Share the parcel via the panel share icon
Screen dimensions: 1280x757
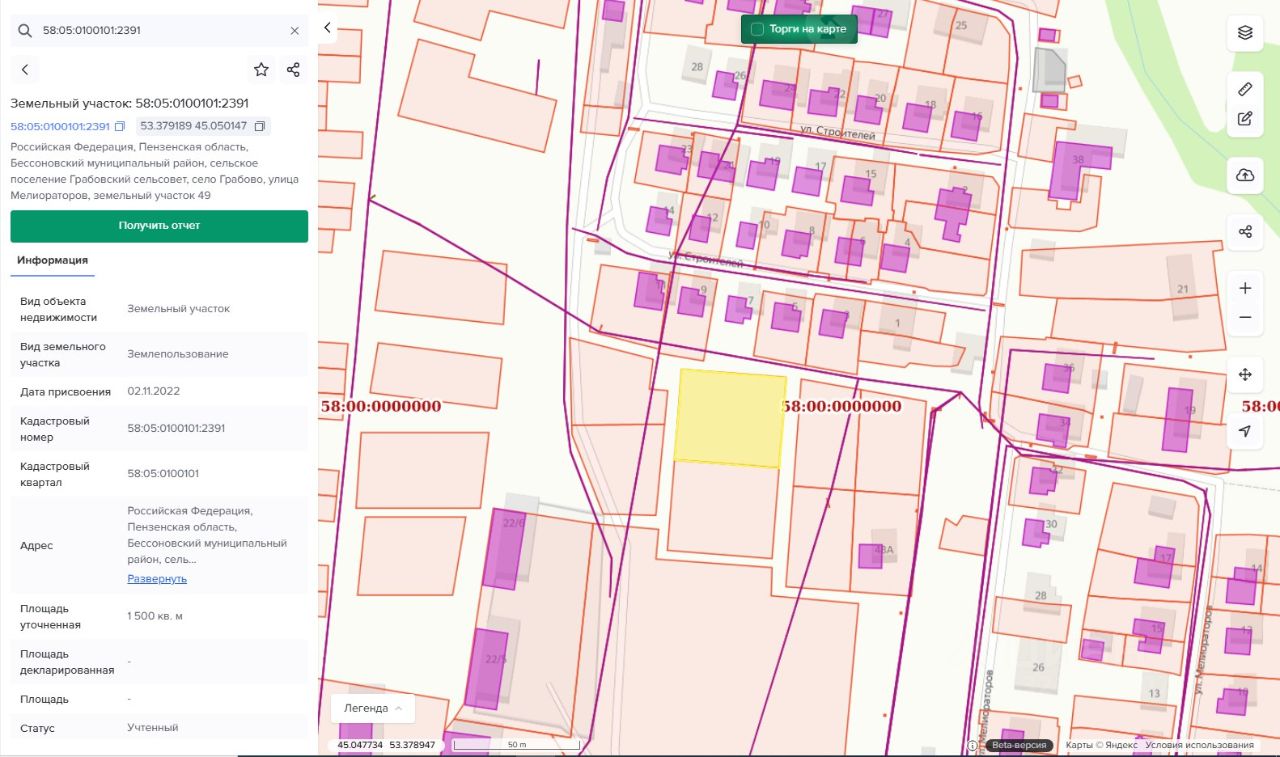293,69
